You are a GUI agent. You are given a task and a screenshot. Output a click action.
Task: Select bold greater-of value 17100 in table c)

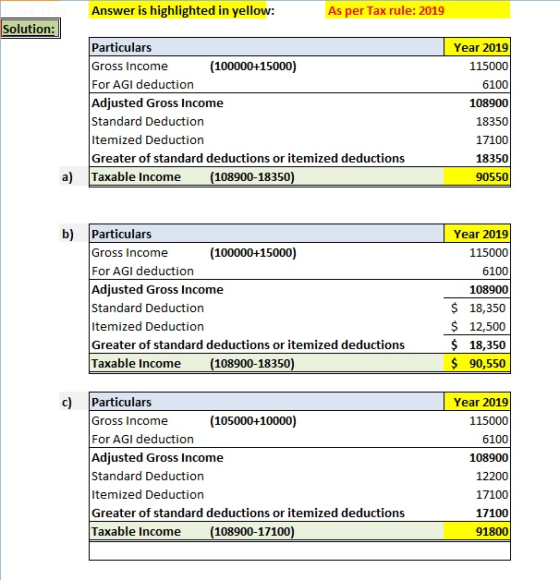pos(492,513)
